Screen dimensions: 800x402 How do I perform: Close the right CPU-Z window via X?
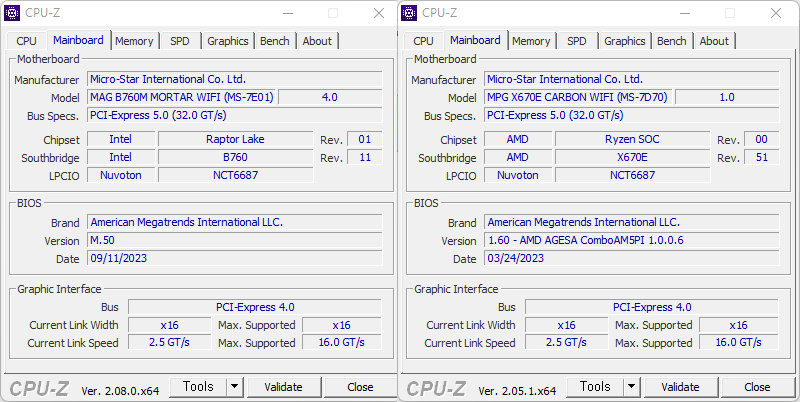click(776, 13)
